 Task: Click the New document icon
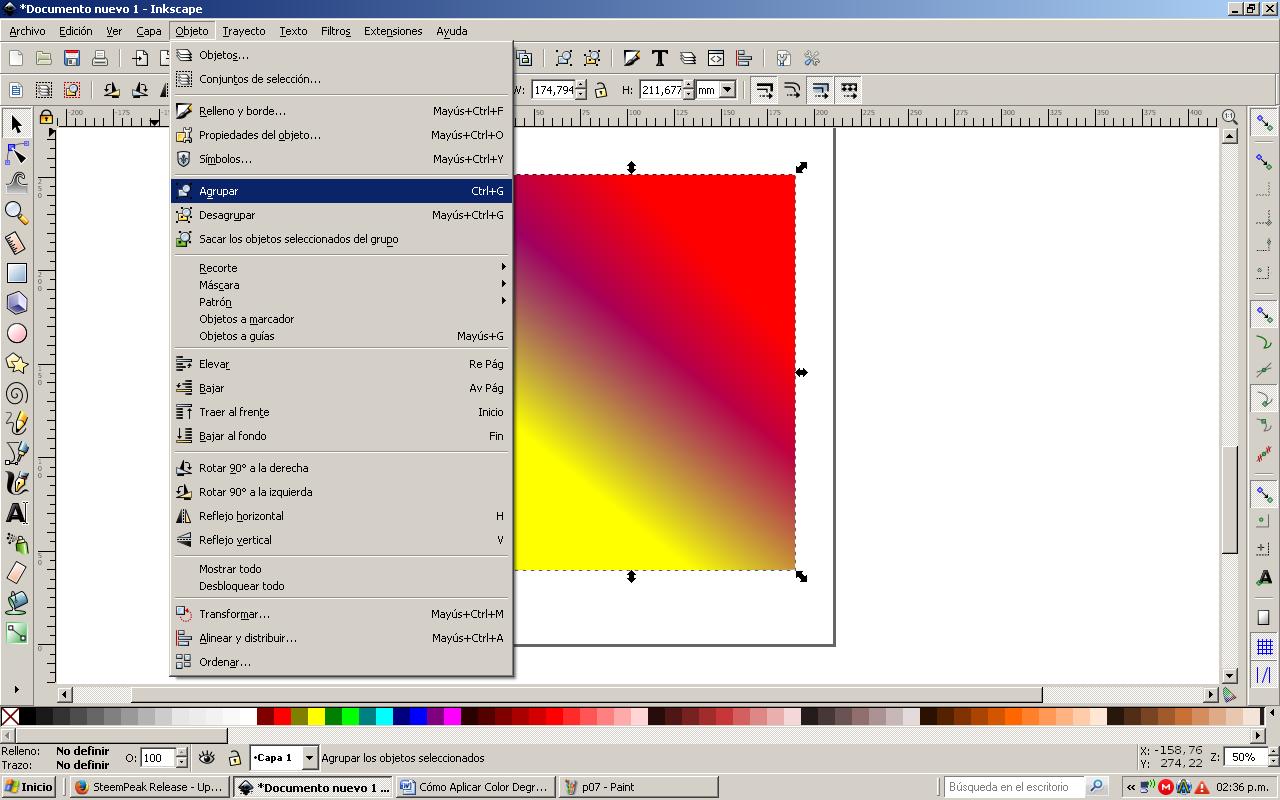[15, 59]
